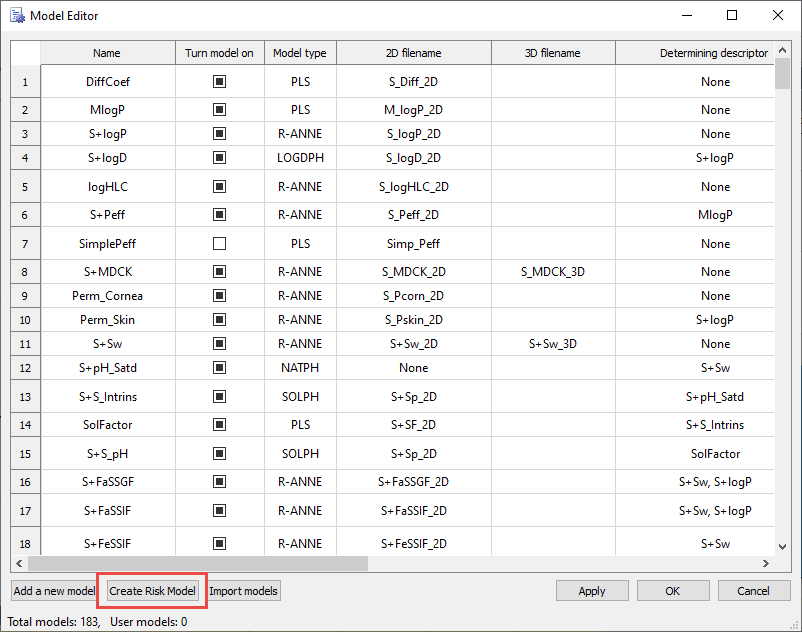Click the Simp_Peff filename cell
The height and width of the screenshot is (632, 802).
[x=414, y=243]
